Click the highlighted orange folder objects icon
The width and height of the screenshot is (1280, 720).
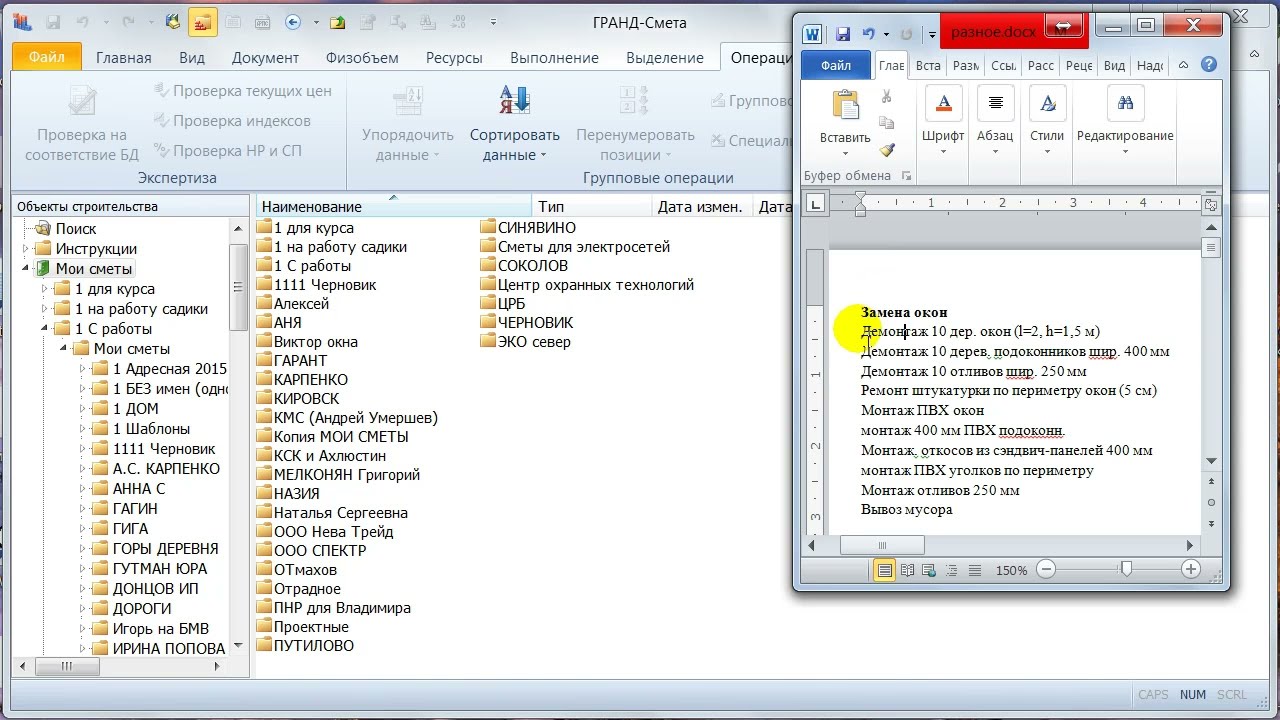(203, 21)
